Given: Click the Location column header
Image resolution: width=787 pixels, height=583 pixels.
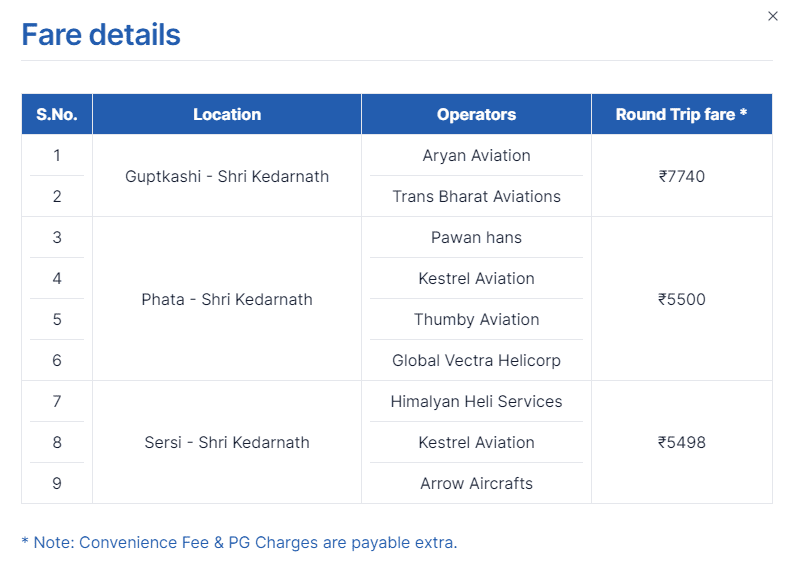Looking at the screenshot, I should [x=227, y=114].
